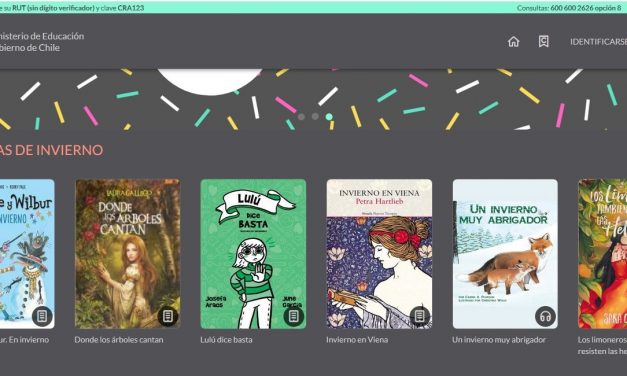The width and height of the screenshot is (627, 376).
Task: Select the active third carousel dot
Action: tap(329, 117)
